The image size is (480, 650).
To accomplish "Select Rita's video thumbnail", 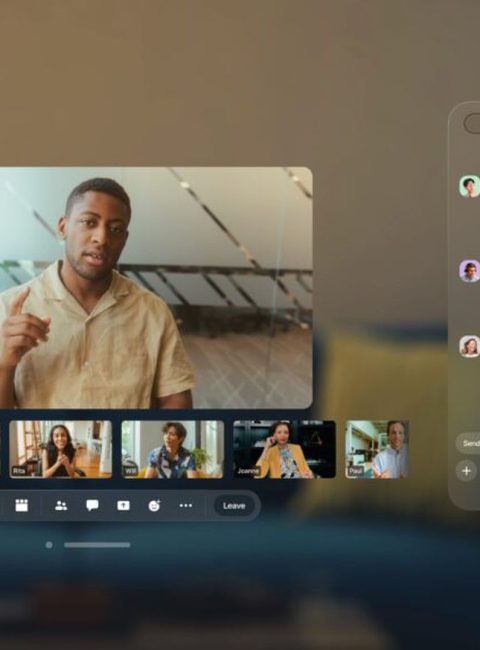I will point(61,449).
